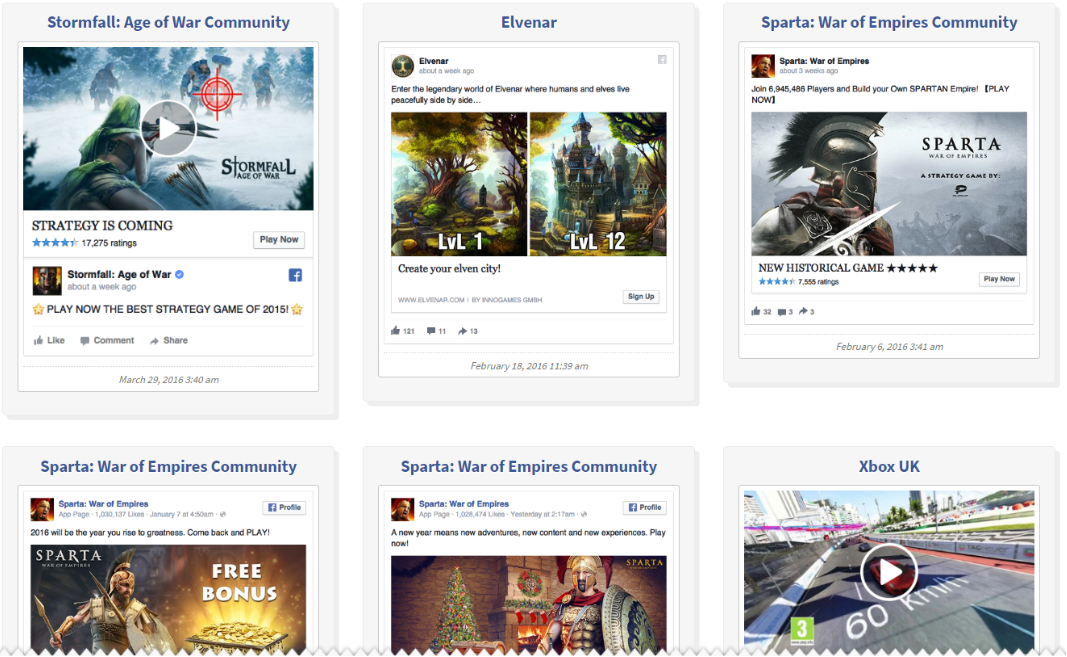Click Profile button in the 'A new year means' post
This screenshot has height=657, width=1067.
click(644, 507)
